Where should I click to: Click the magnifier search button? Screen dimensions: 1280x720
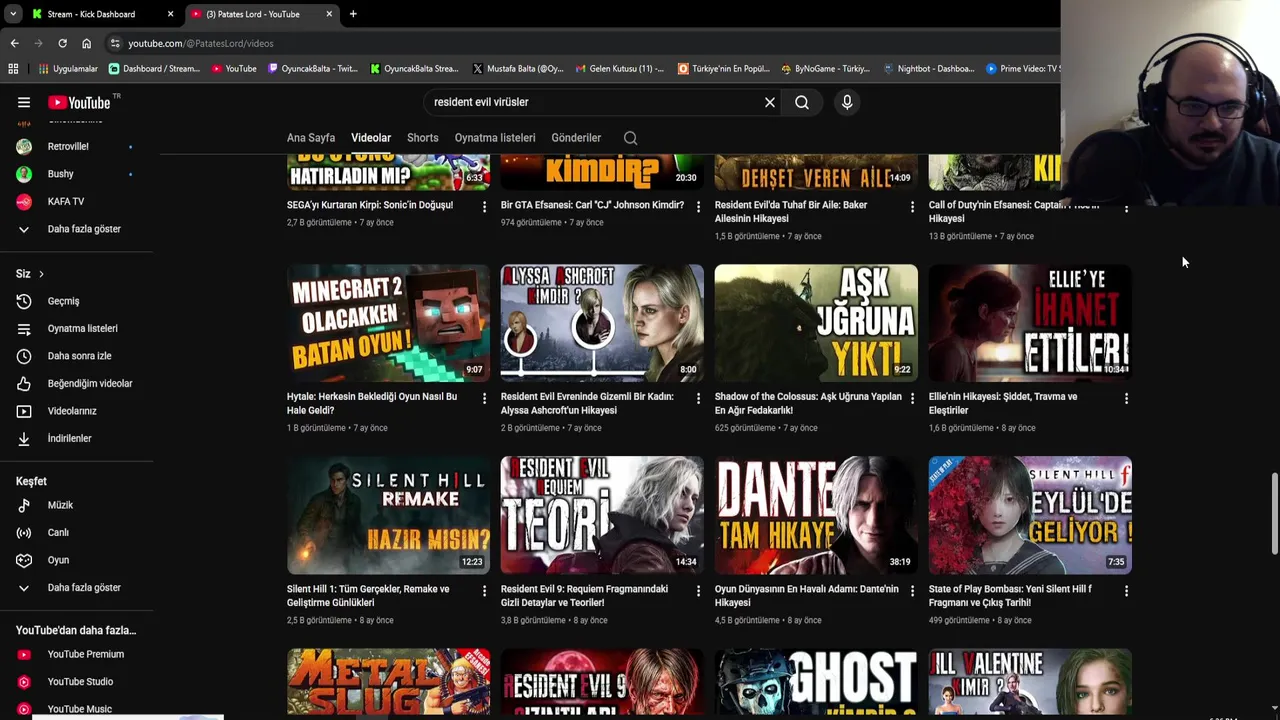coord(802,102)
